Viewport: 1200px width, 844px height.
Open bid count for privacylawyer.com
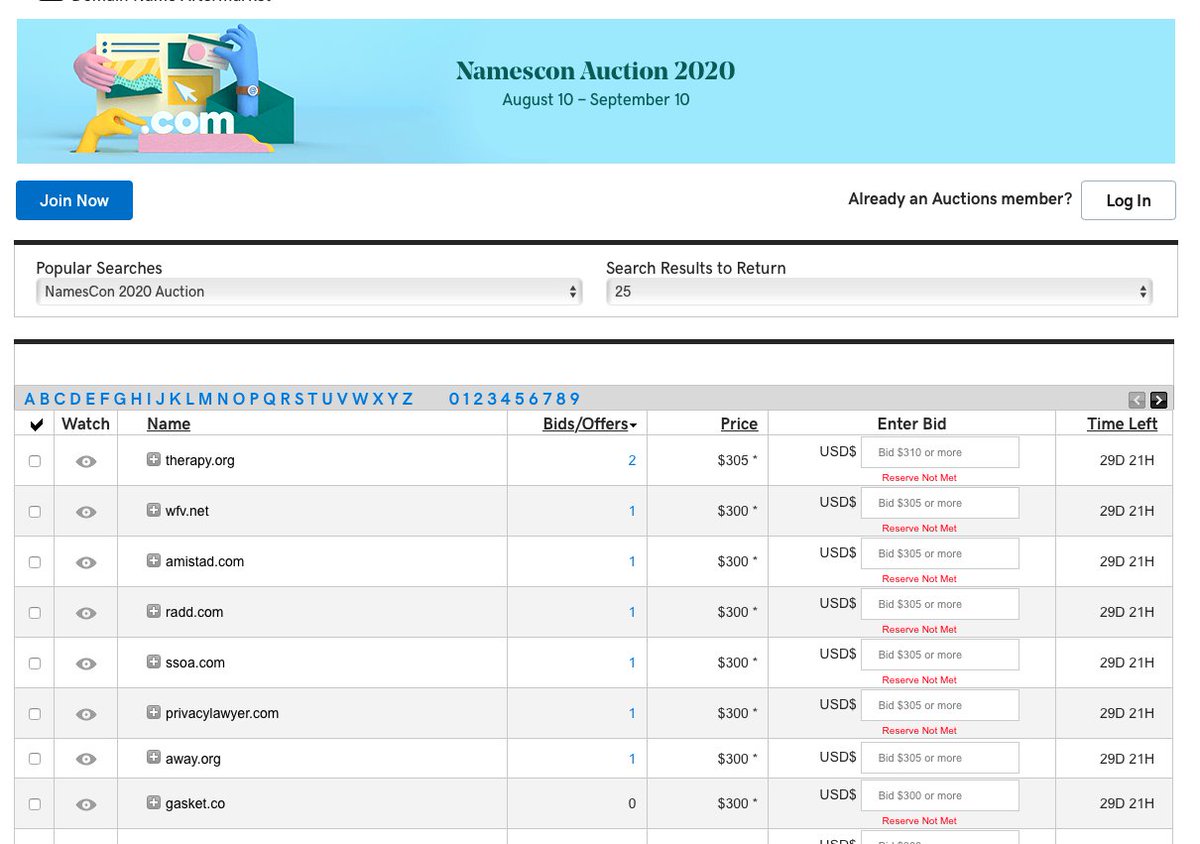(x=632, y=713)
